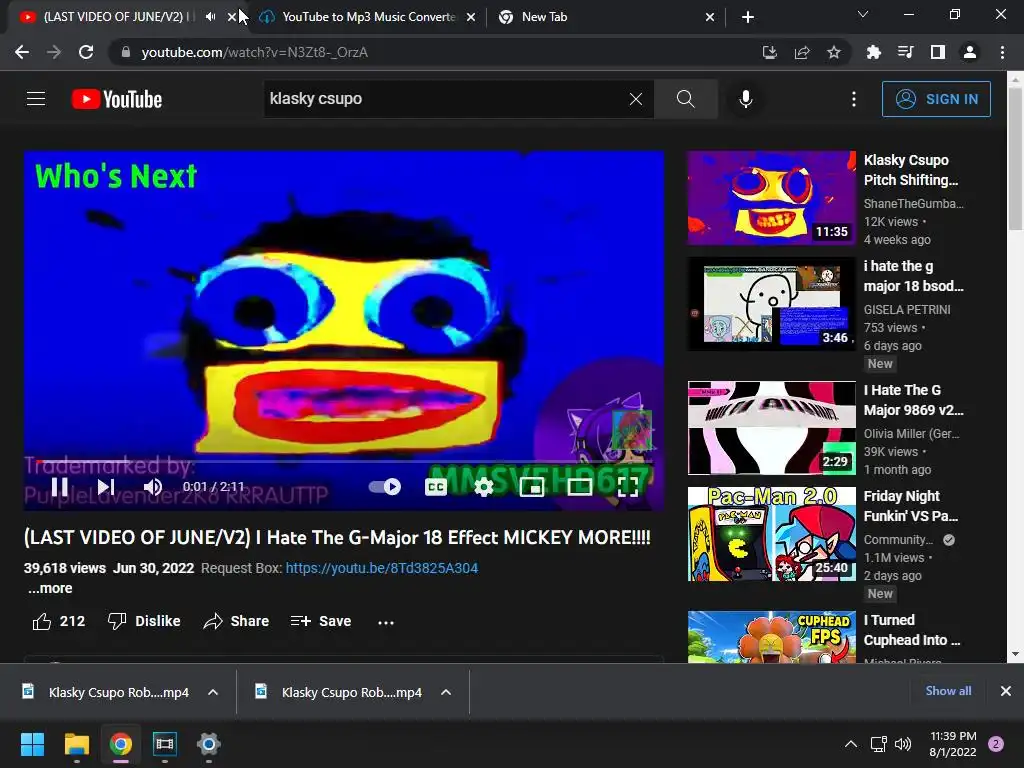This screenshot has height=768, width=1024.
Task: Open Chrome extensions puzzle icon
Action: coord(873,52)
